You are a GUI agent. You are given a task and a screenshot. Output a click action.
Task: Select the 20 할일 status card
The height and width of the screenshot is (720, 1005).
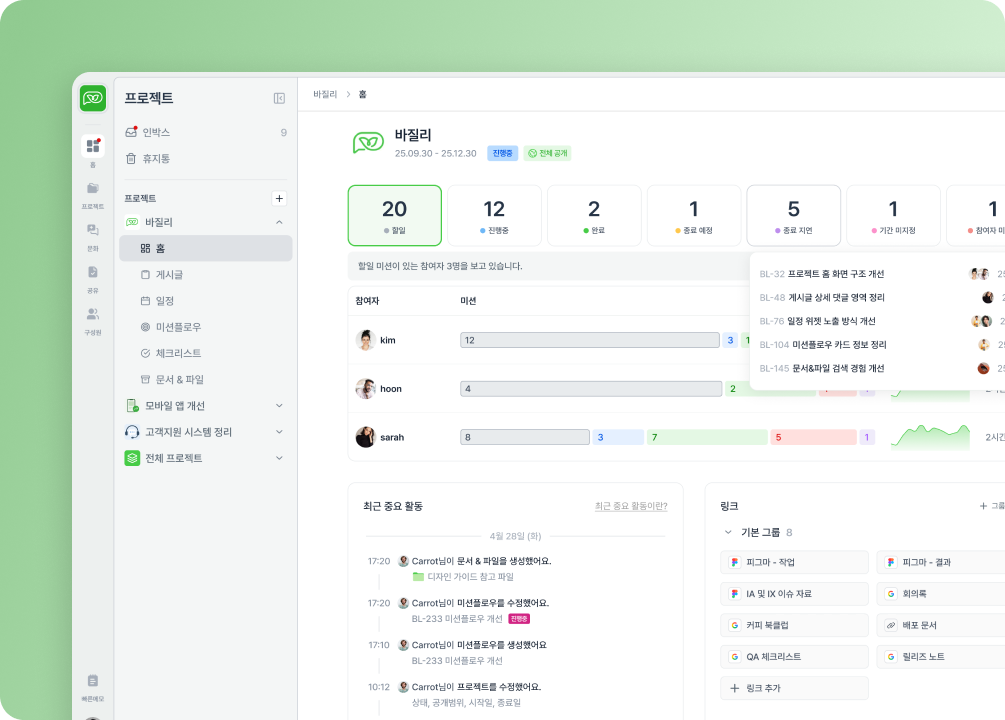coord(395,215)
